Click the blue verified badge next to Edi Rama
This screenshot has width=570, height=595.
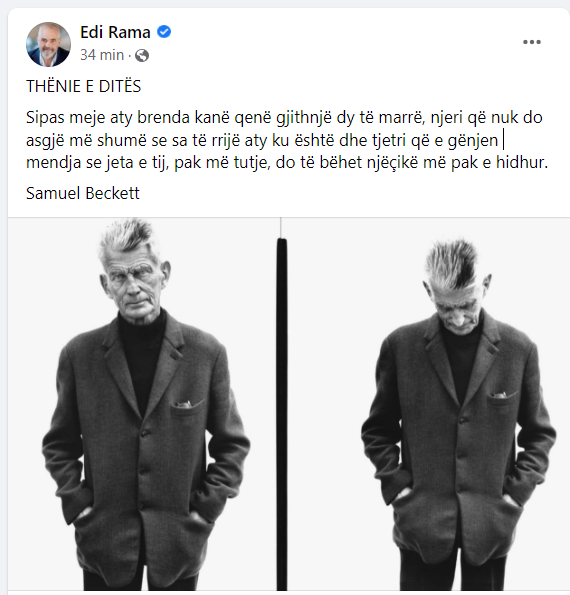pos(164,32)
